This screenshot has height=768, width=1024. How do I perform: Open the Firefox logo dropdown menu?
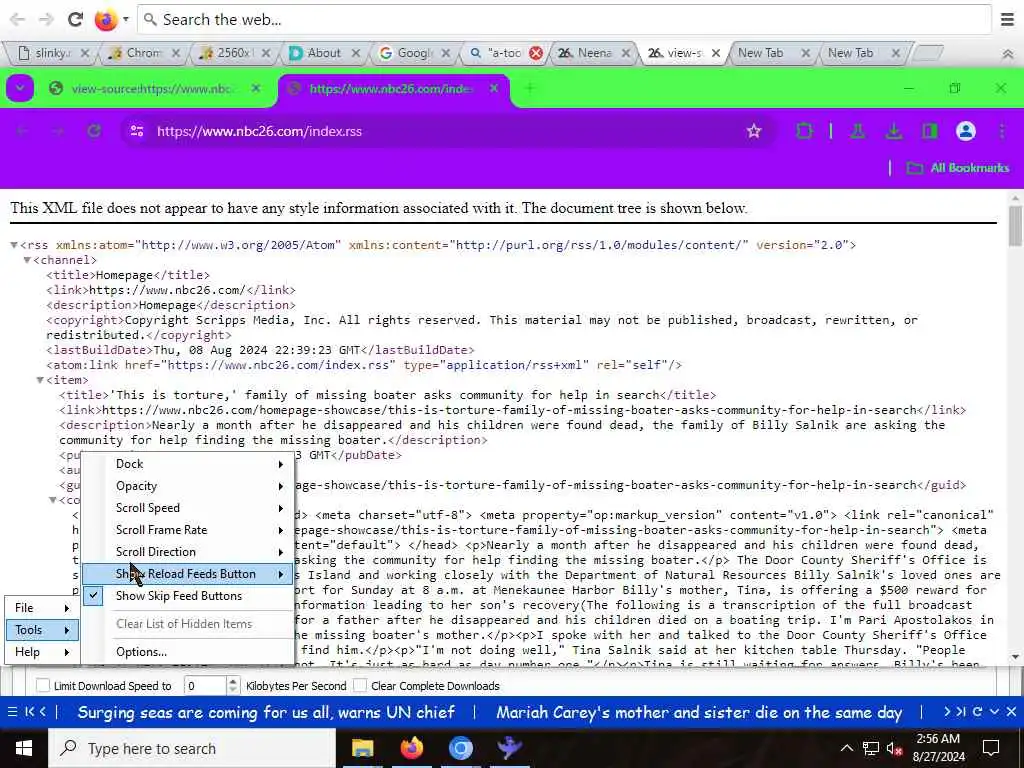pyautogui.click(x=125, y=20)
